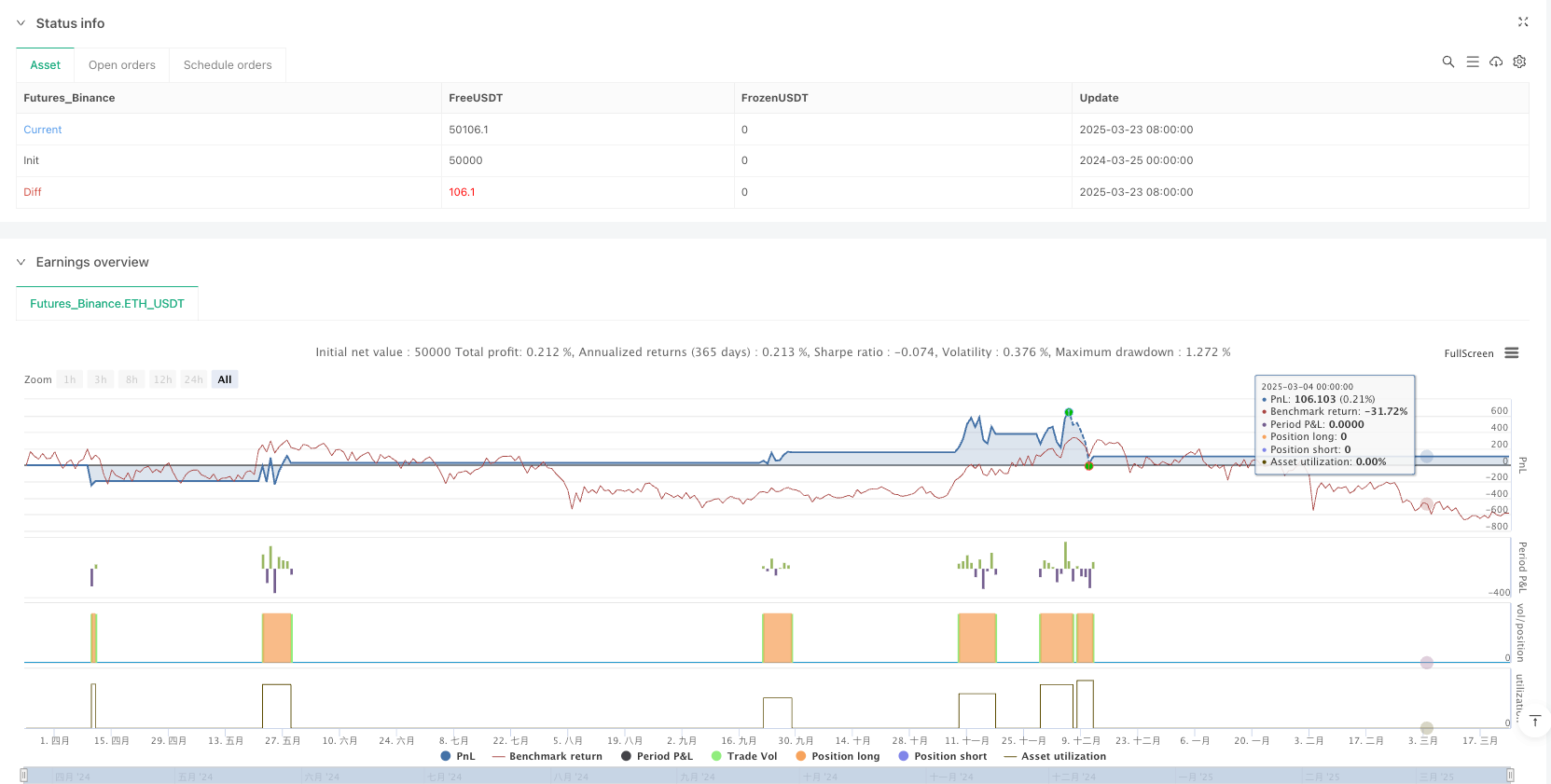Click the left handle of the range navigator
1551x784 pixels.
[x=24, y=776]
